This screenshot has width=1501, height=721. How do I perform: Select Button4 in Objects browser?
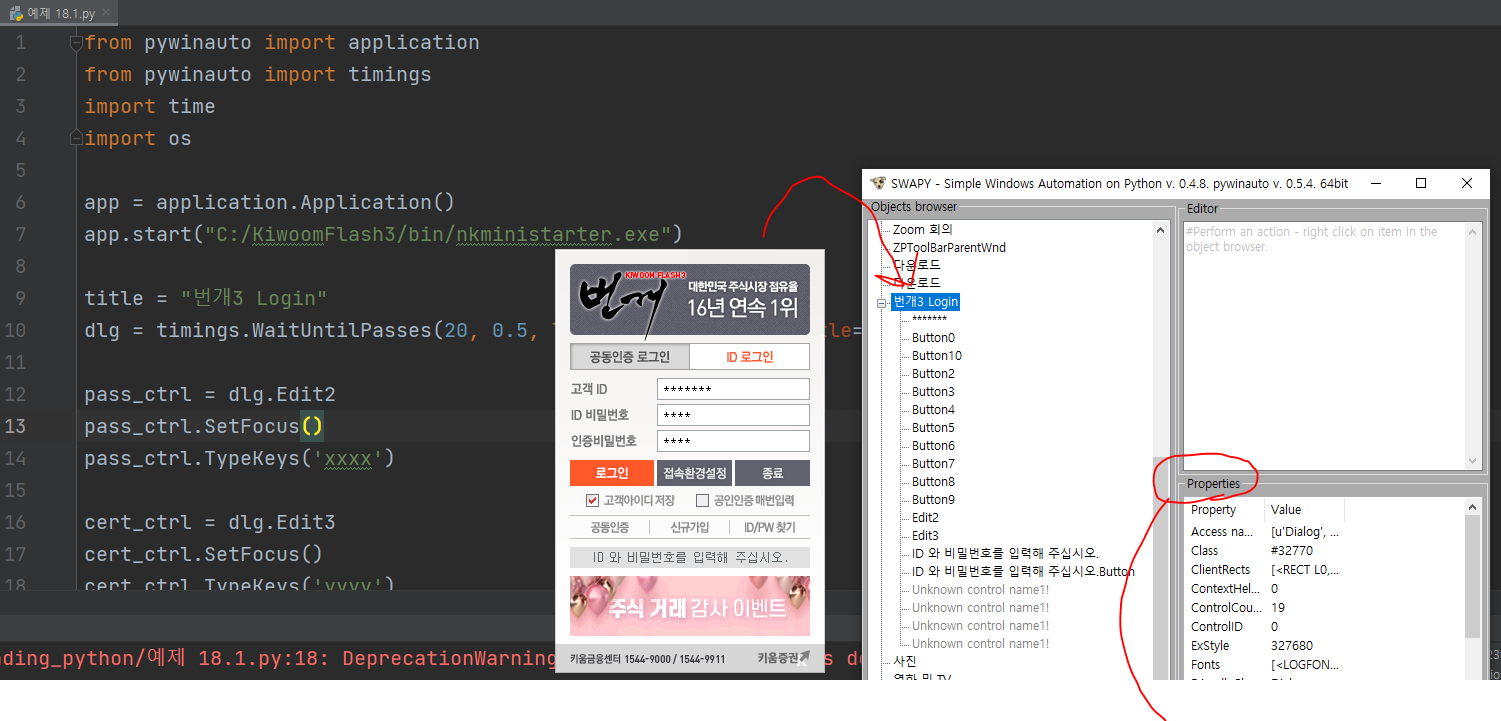pyautogui.click(x=933, y=410)
